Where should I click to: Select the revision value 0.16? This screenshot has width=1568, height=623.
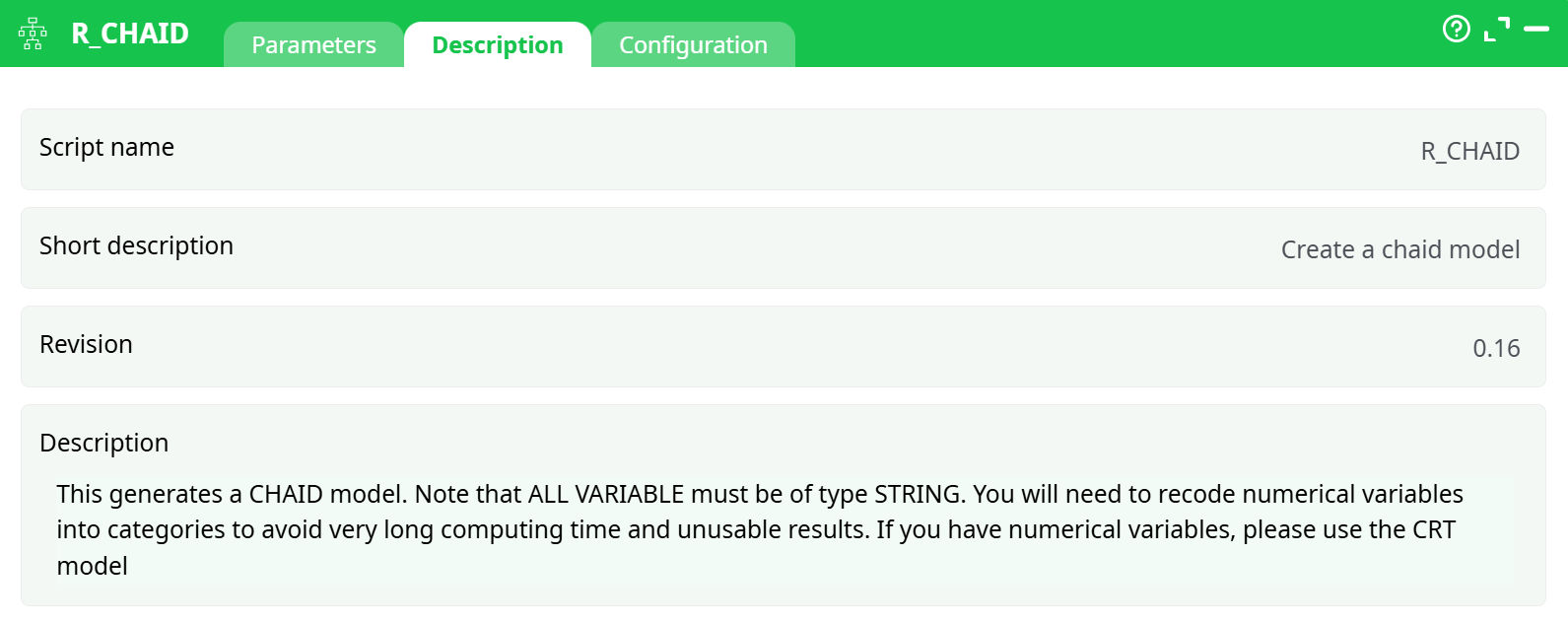click(x=1496, y=349)
